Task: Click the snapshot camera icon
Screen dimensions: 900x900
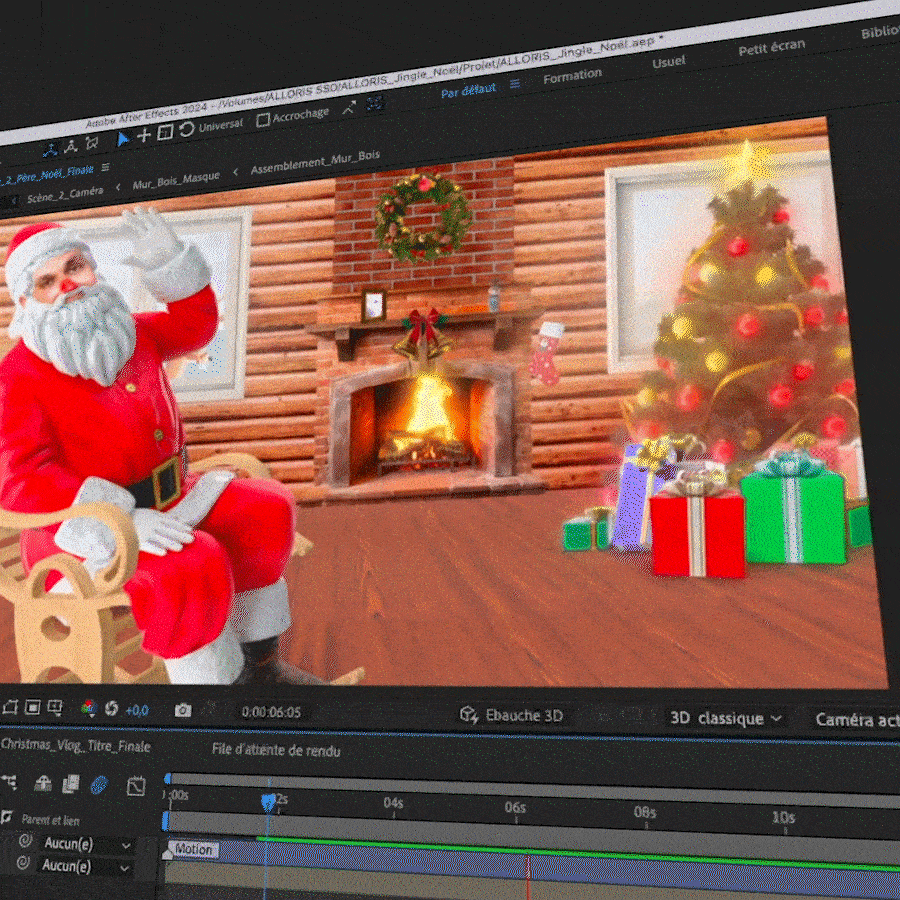Action: (182, 710)
